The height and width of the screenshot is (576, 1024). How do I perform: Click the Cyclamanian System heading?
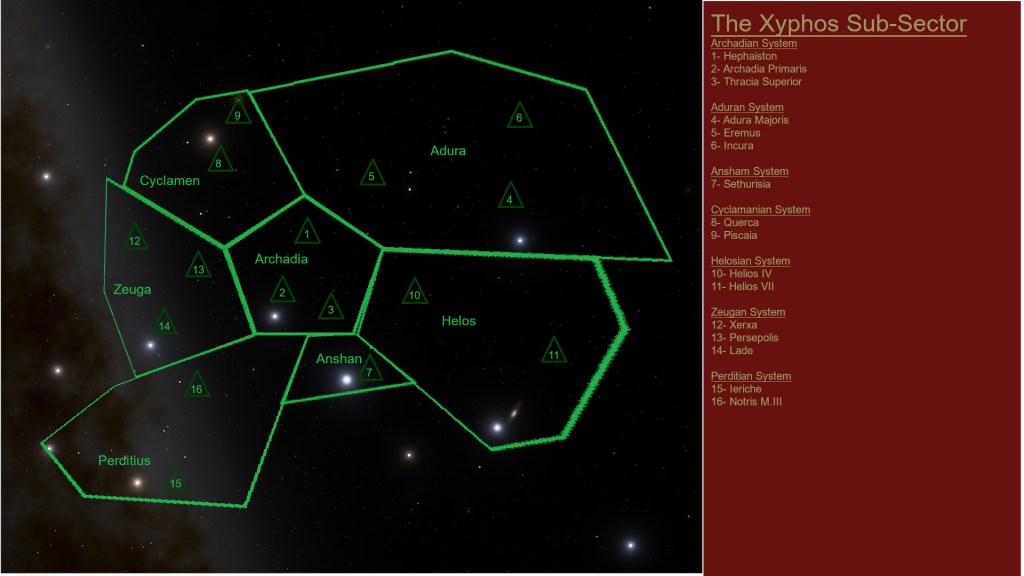[x=760, y=210]
